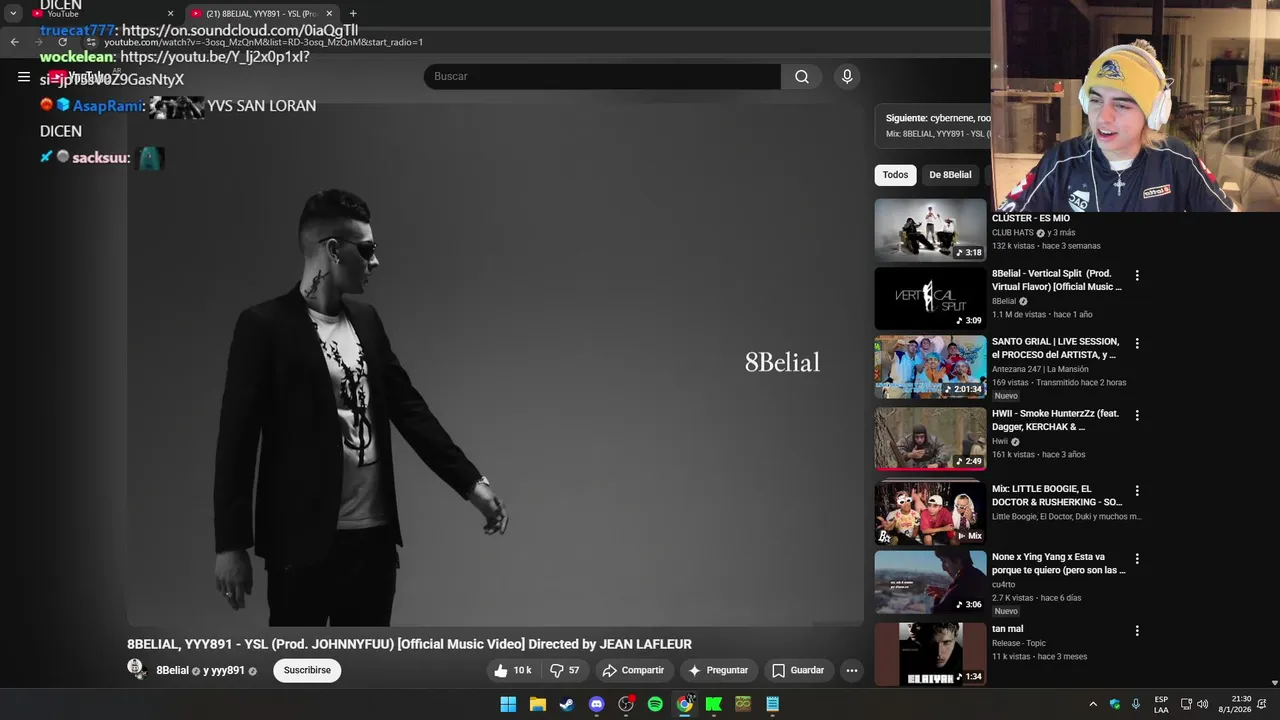This screenshot has width=1280, height=720.
Task: Open the CLÚSTER - ES MIO thumbnail
Action: [930, 229]
